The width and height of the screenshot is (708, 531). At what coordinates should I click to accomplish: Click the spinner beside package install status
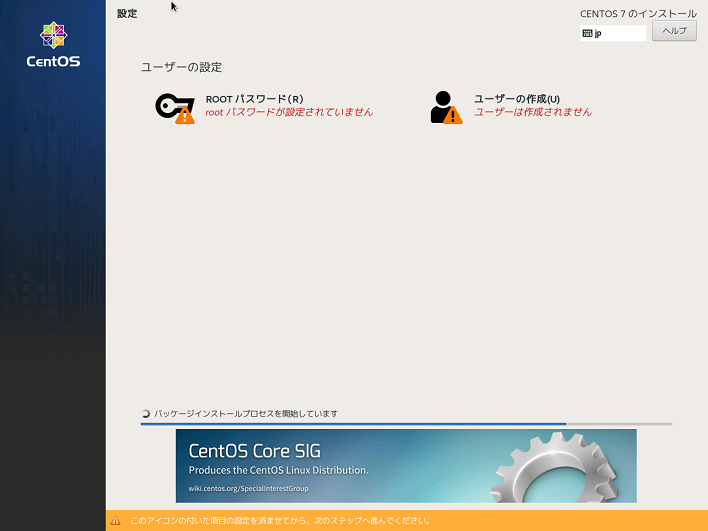pos(145,414)
